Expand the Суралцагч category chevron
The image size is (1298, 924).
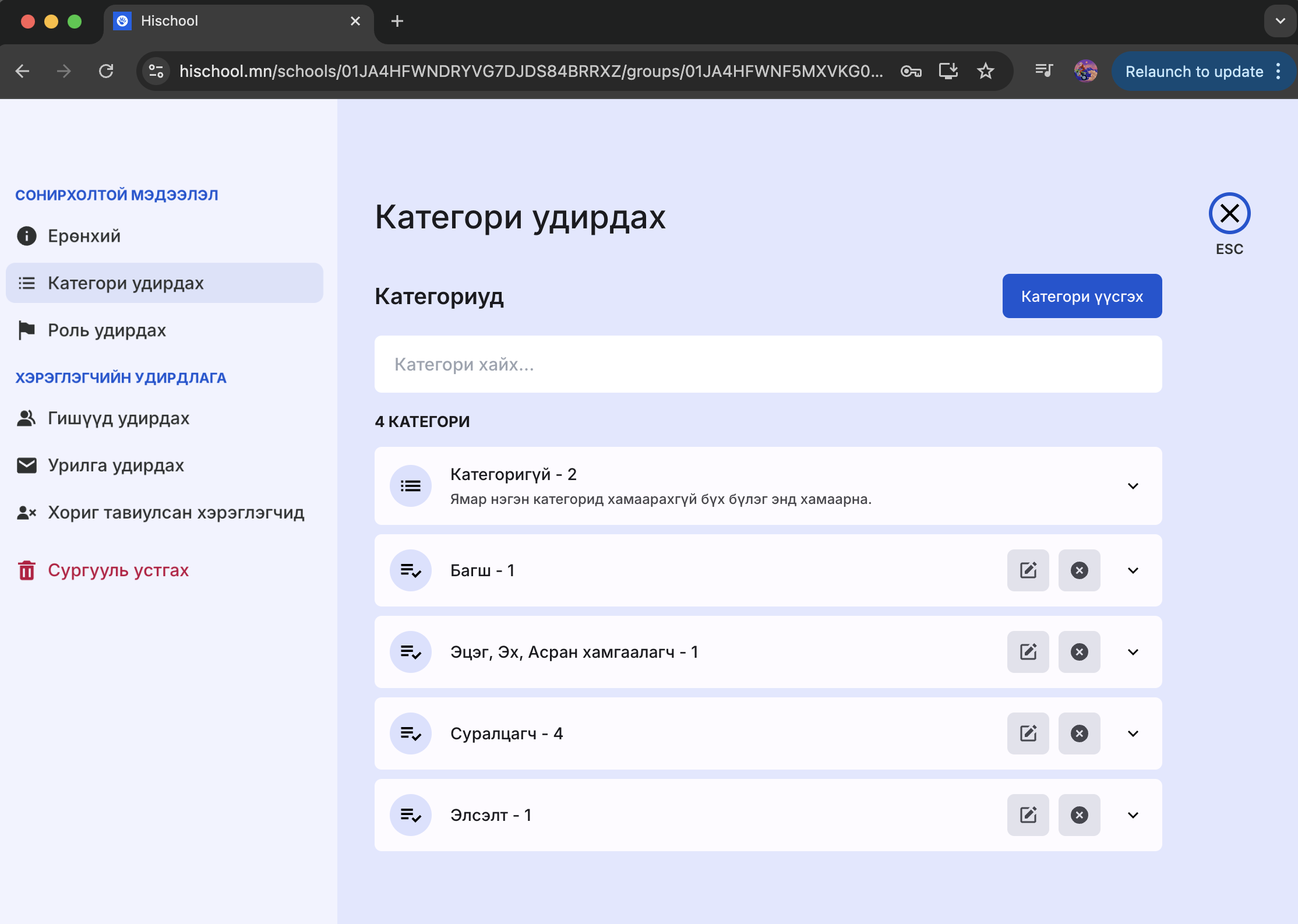[x=1133, y=733]
